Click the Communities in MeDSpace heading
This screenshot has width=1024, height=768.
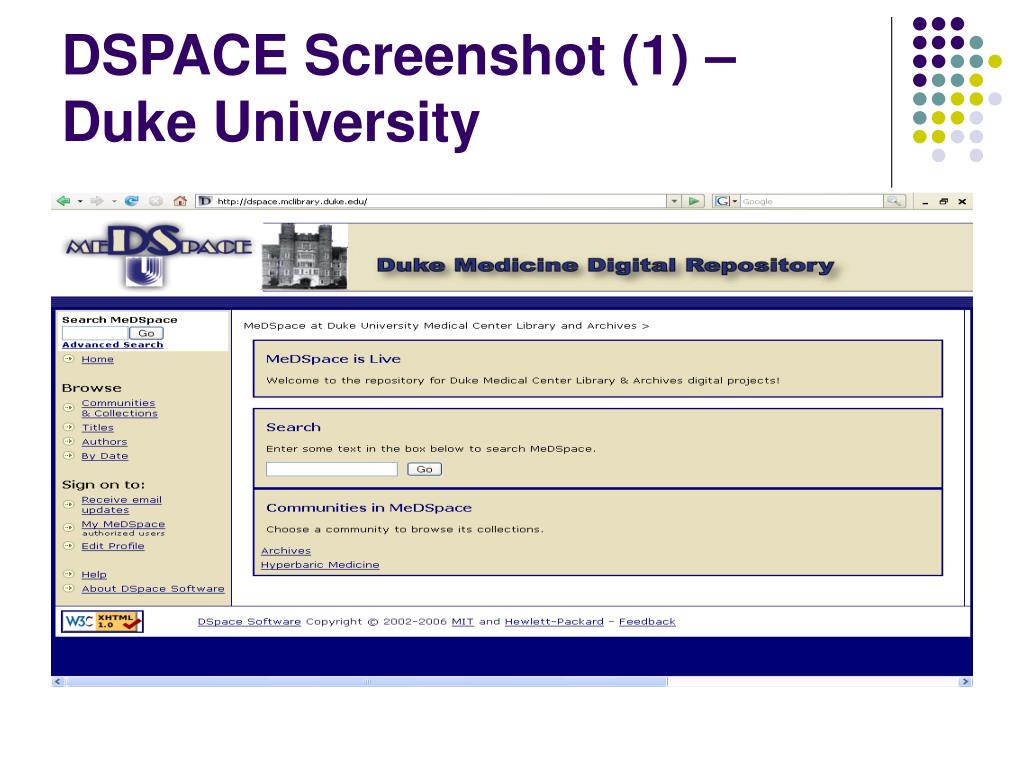coord(369,508)
